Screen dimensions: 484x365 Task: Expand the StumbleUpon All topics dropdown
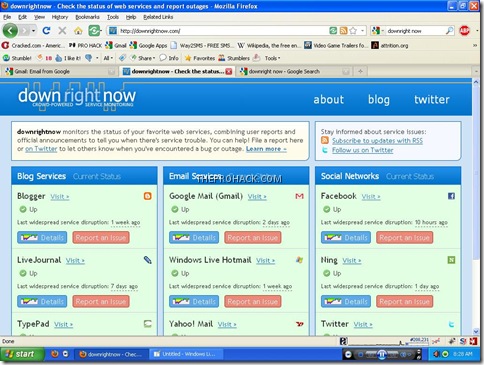point(108,58)
